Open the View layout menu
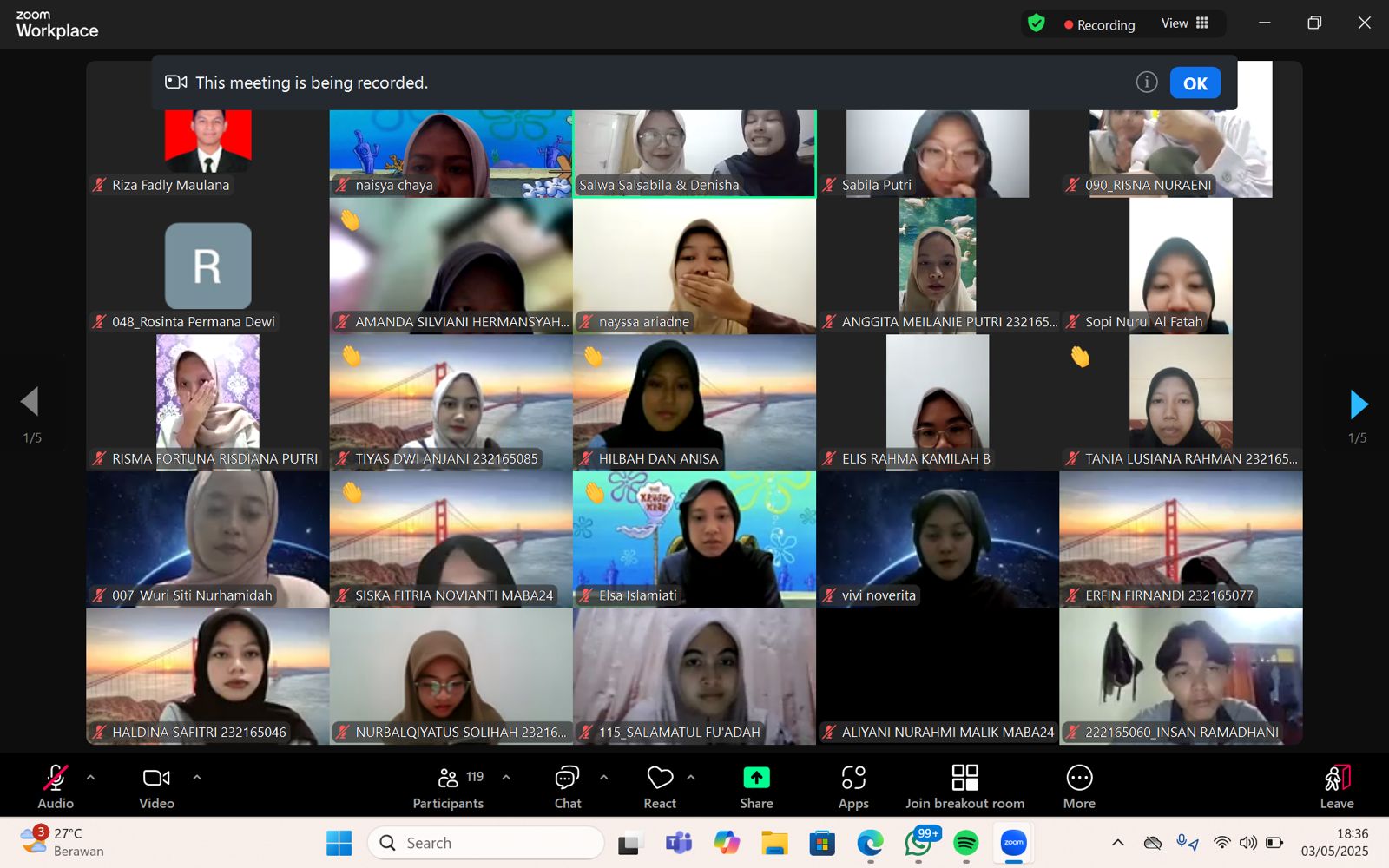This screenshot has height=868, width=1389. tap(1185, 23)
